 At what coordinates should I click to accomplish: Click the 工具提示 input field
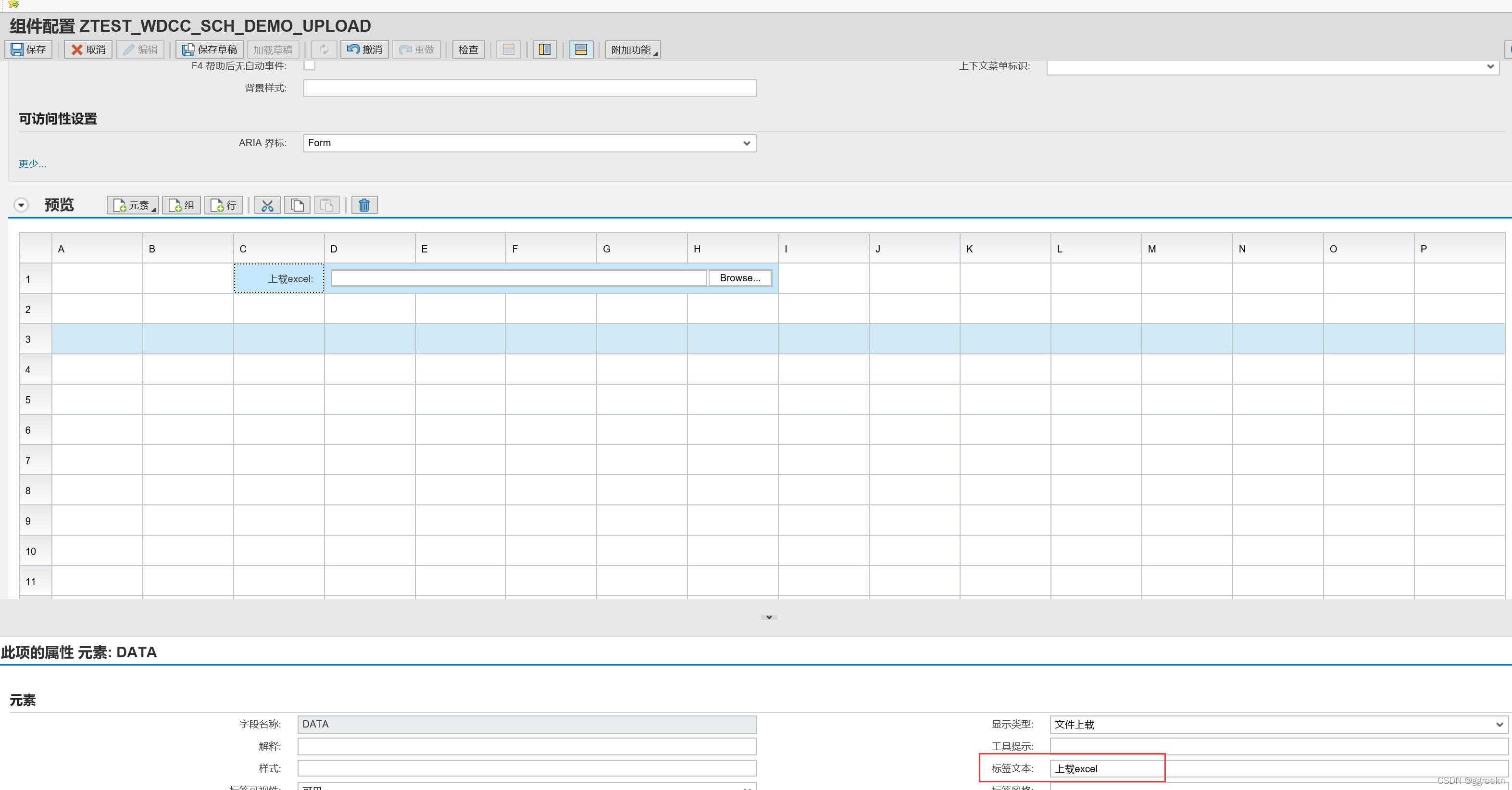coord(1278,747)
